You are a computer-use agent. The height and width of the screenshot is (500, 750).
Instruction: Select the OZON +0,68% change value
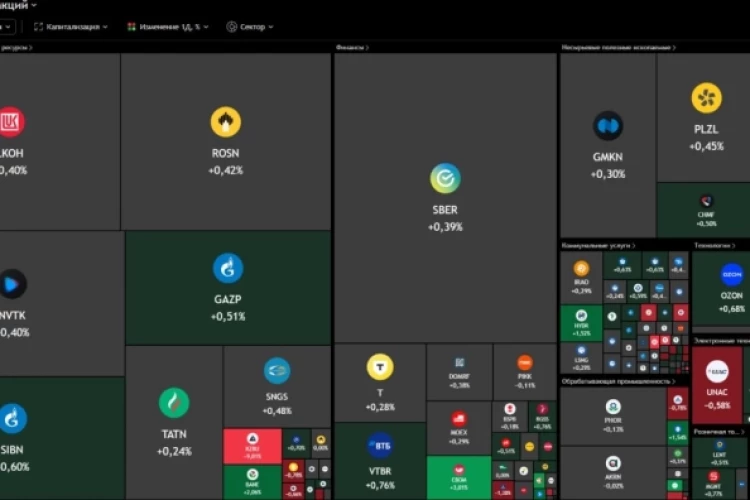(732, 309)
